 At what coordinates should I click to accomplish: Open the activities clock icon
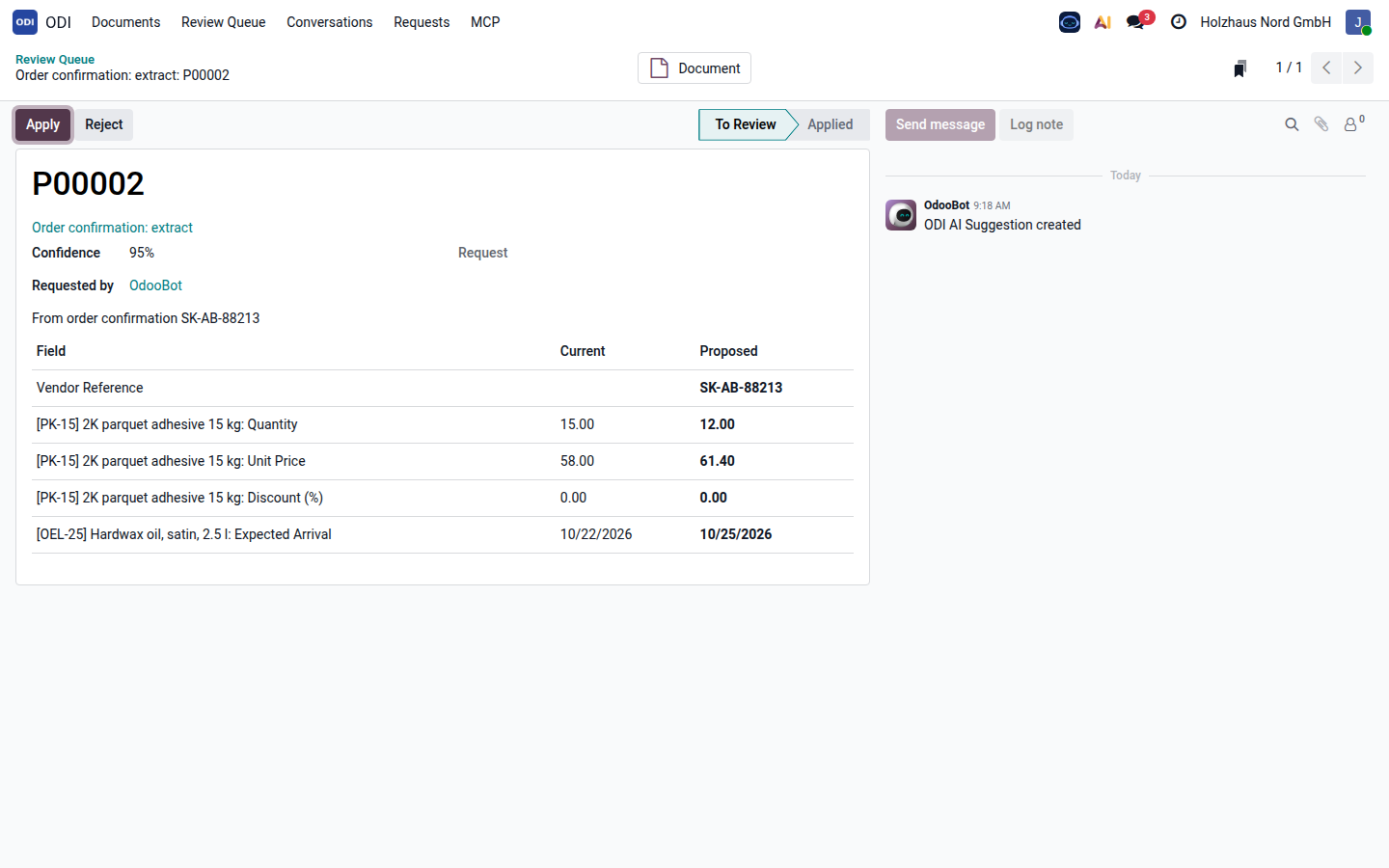(1179, 22)
